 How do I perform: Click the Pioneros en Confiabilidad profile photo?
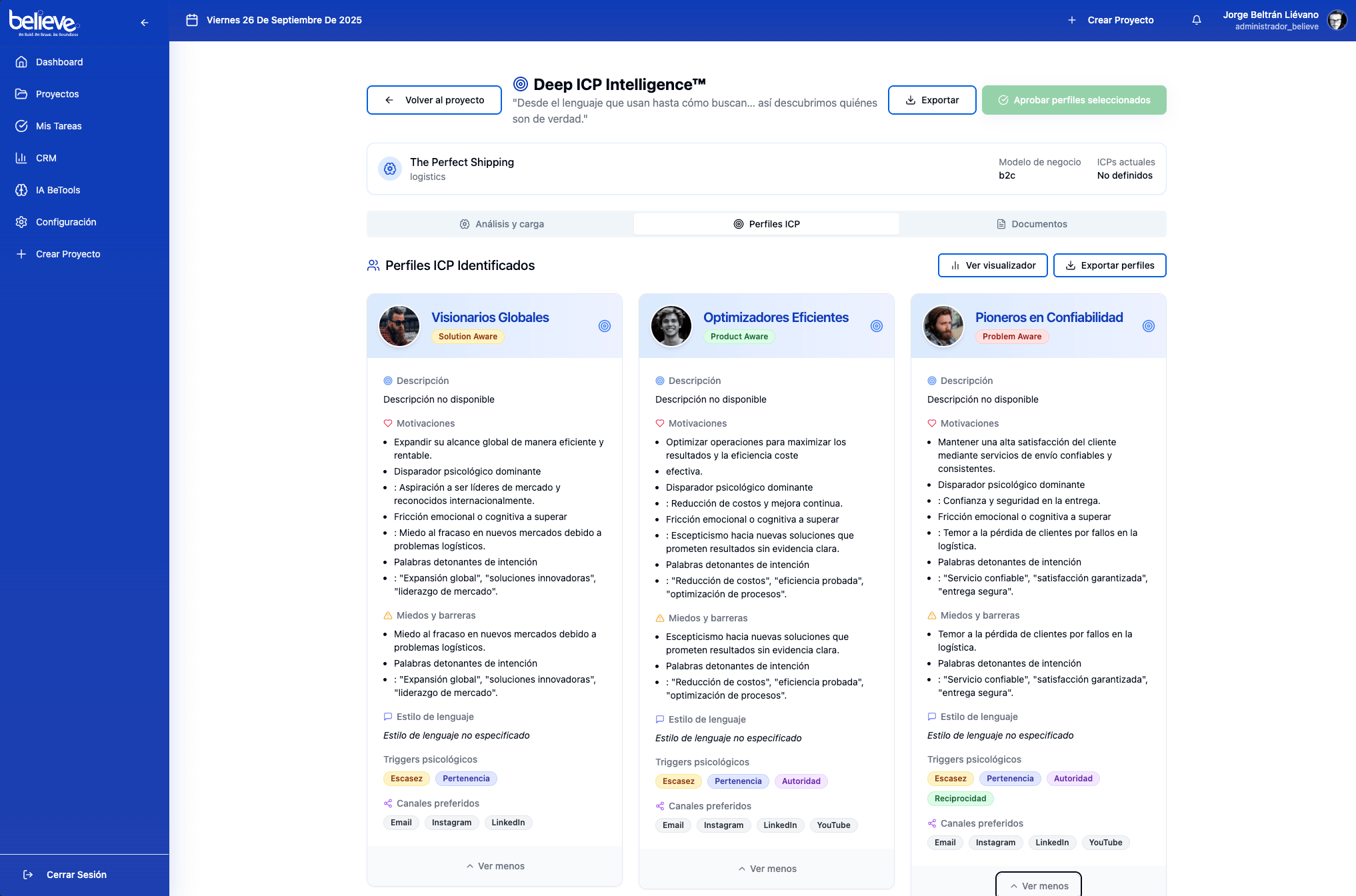pos(943,326)
